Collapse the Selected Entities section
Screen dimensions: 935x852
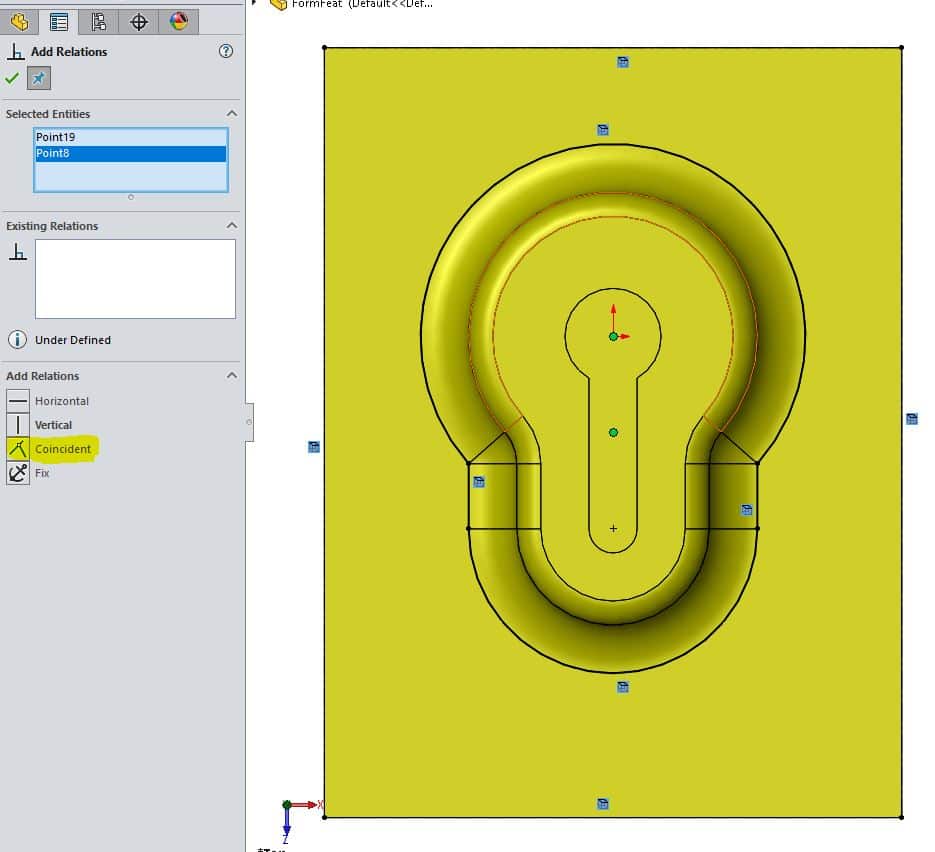click(232, 113)
